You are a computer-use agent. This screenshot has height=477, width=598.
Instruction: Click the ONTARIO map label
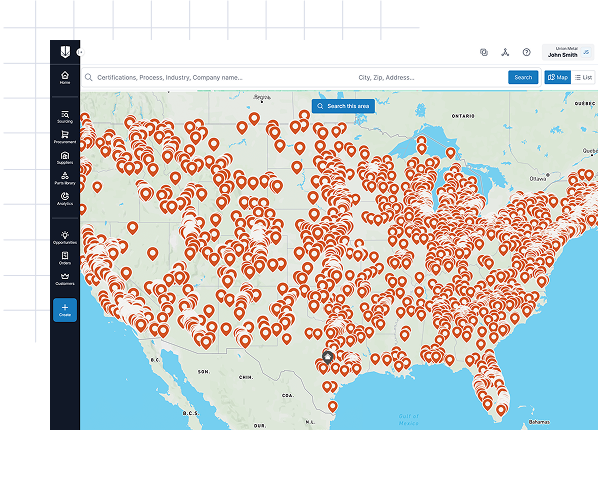click(463, 116)
